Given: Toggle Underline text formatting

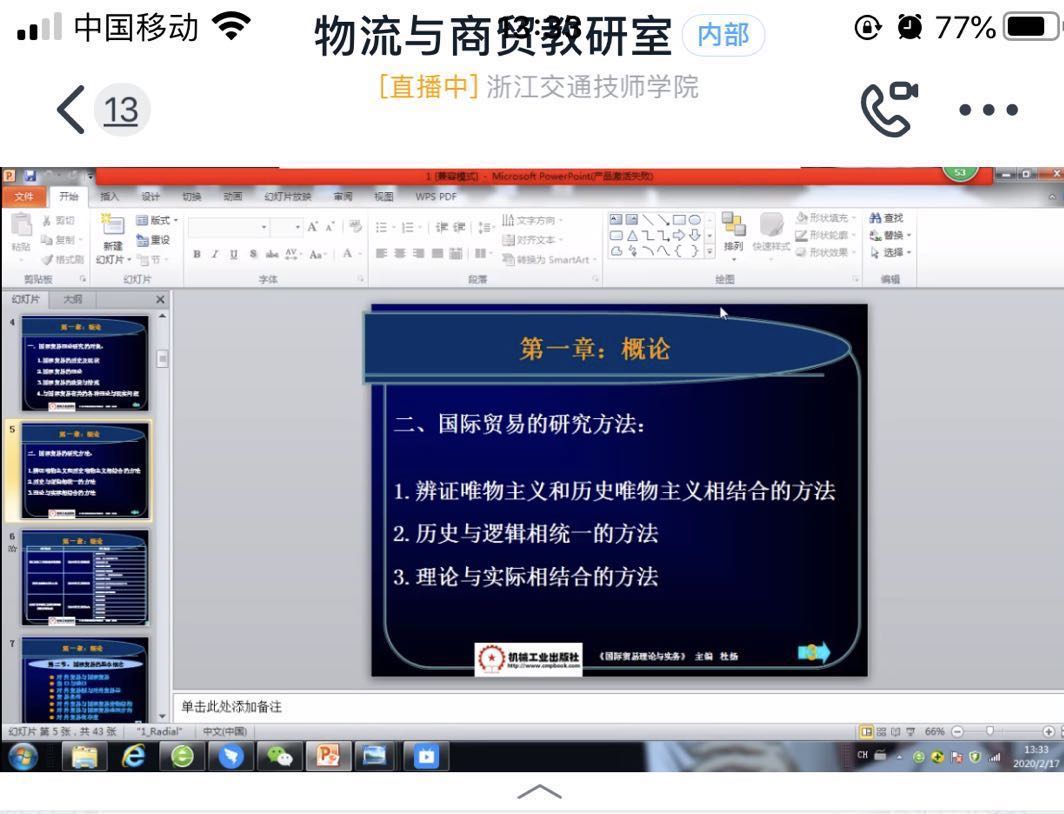Looking at the screenshot, I should click(x=235, y=255).
